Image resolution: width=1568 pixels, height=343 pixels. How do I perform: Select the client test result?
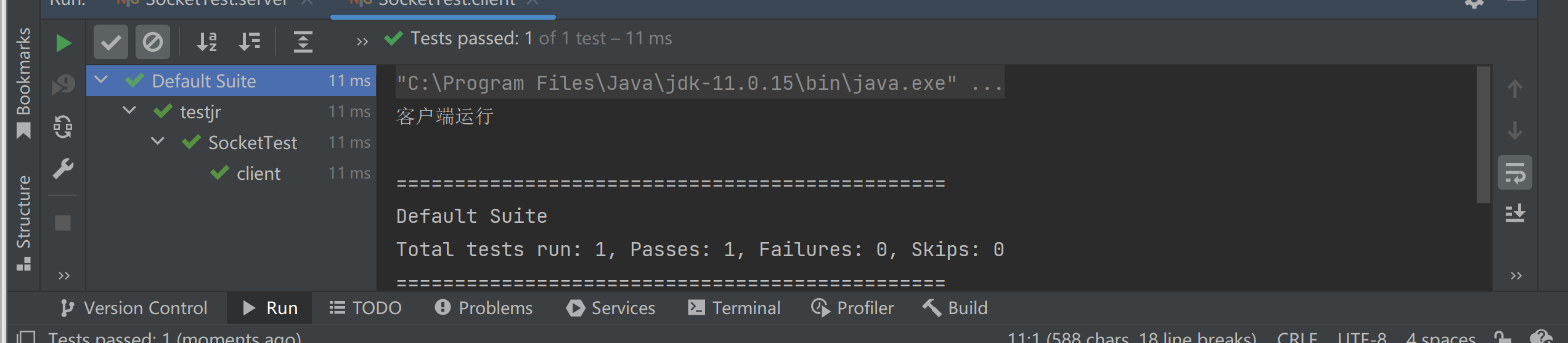pos(258,174)
